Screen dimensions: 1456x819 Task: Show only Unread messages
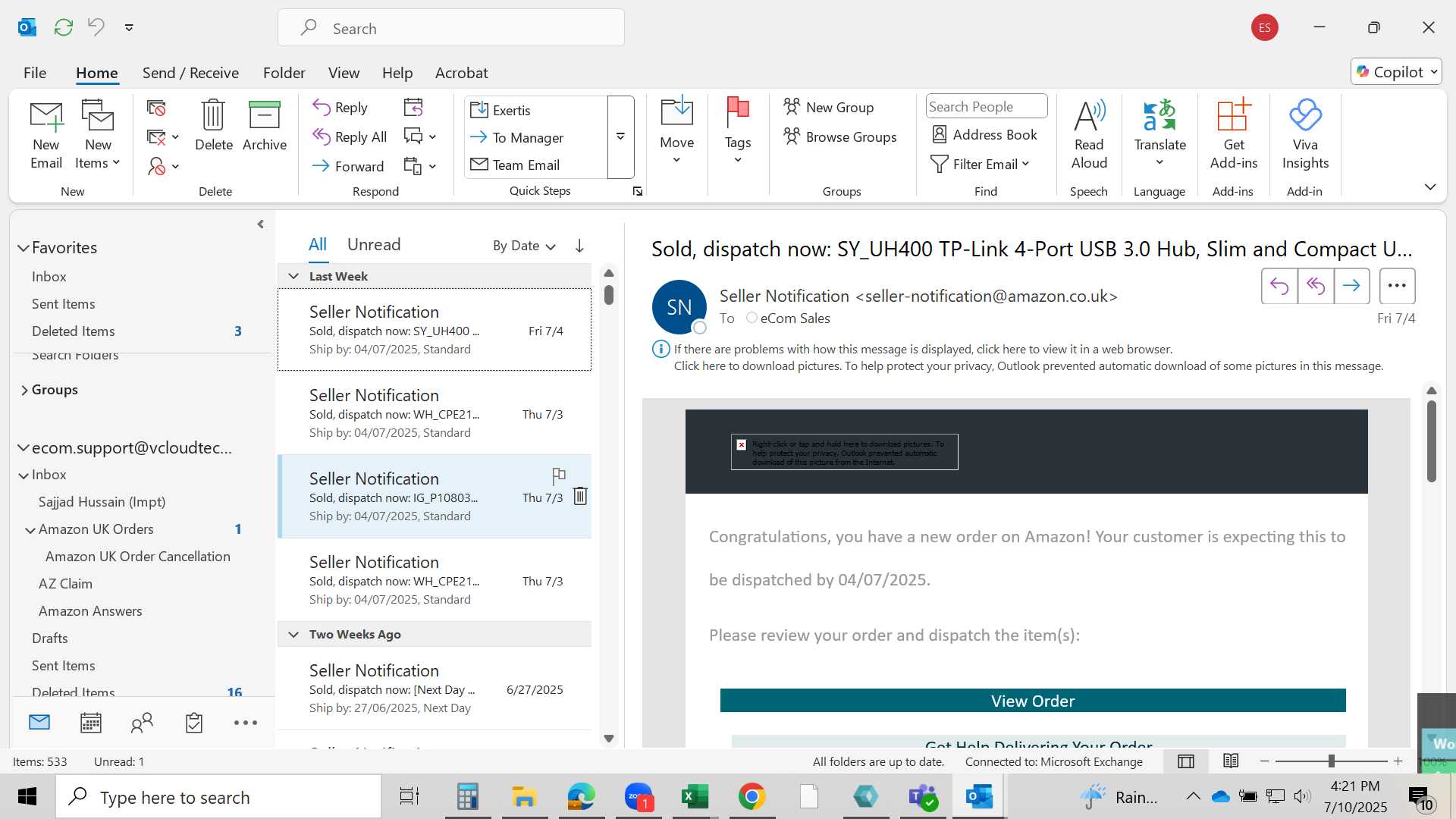click(x=374, y=244)
